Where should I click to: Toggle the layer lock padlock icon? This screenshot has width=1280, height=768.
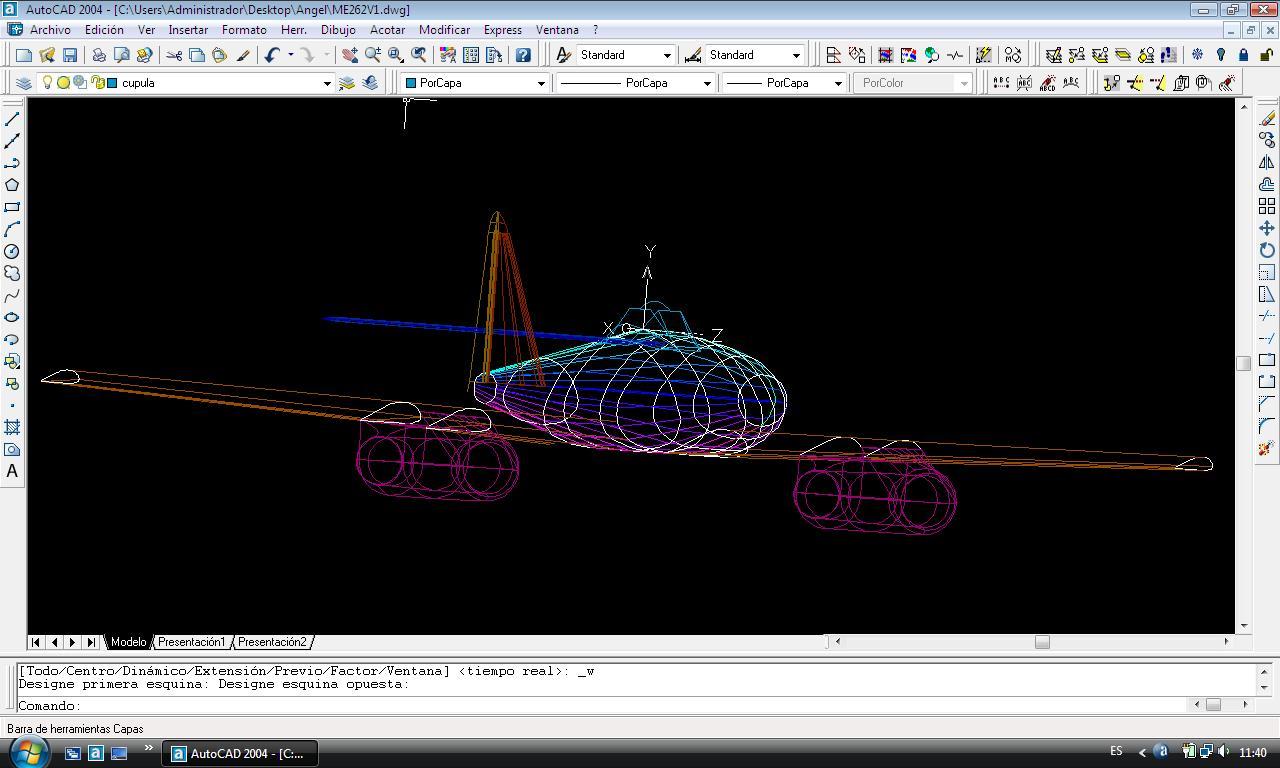[x=97, y=83]
